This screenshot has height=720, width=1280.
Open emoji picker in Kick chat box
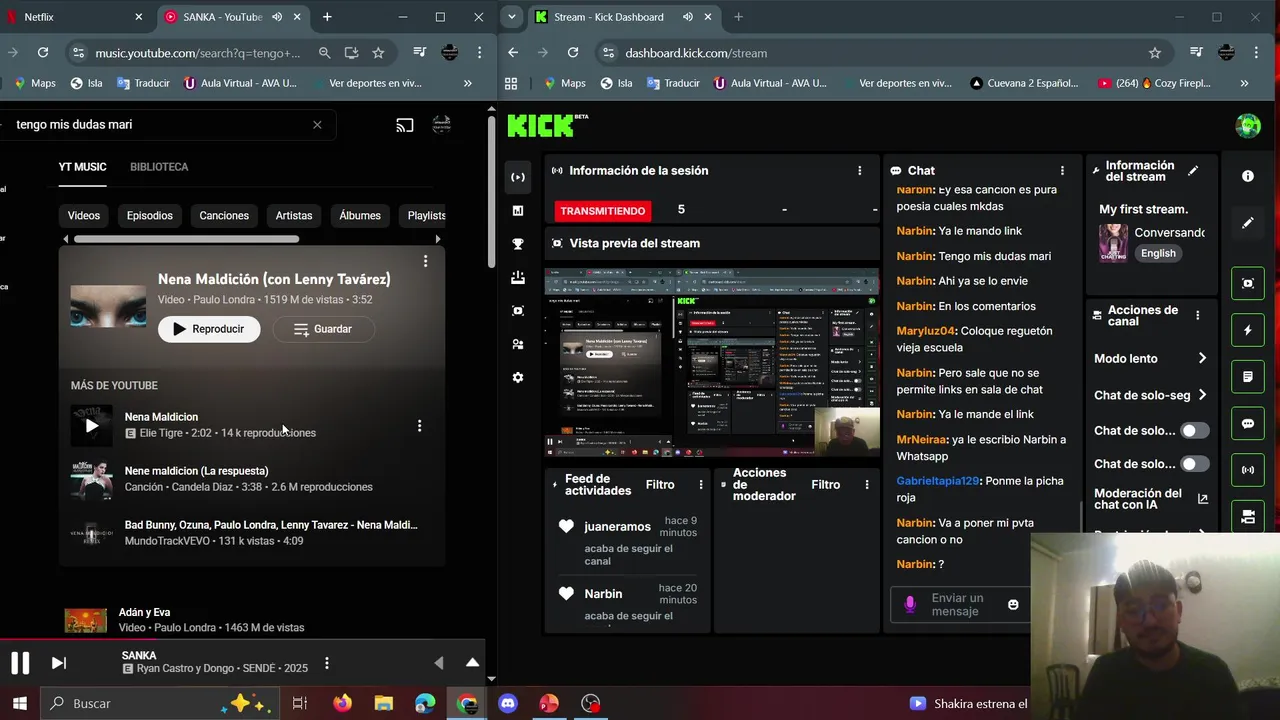pos(1013,605)
